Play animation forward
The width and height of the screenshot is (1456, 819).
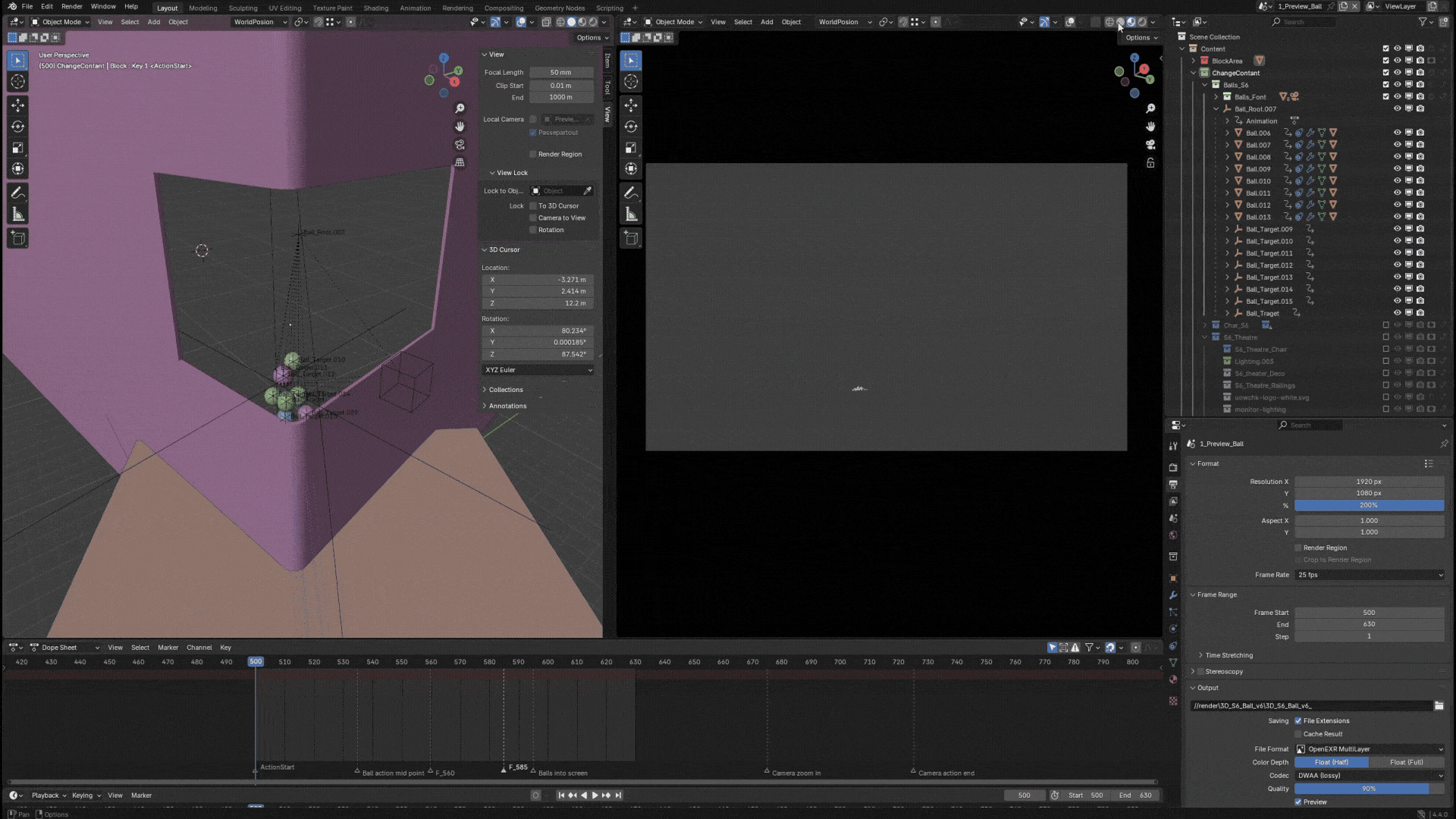tap(595, 795)
